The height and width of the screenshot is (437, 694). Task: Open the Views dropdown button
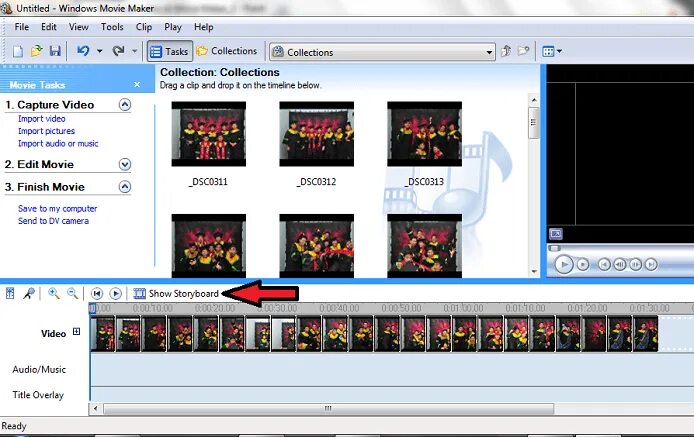tap(552, 51)
